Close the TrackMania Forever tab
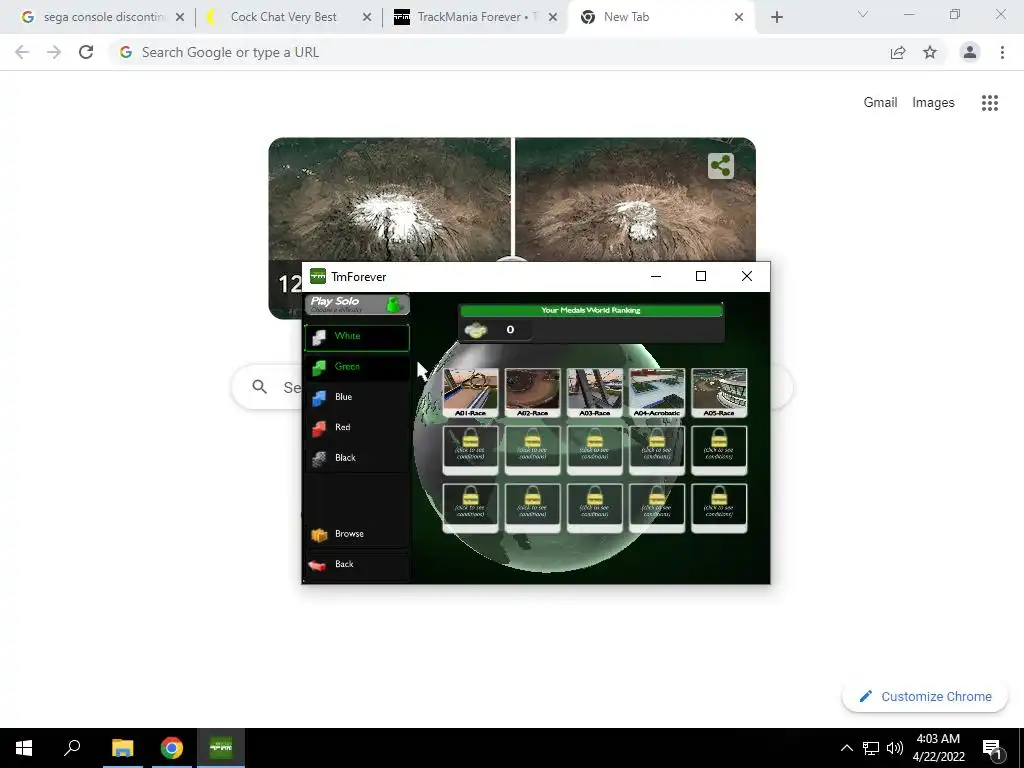Viewport: 1024px width, 768px height. pos(553,17)
